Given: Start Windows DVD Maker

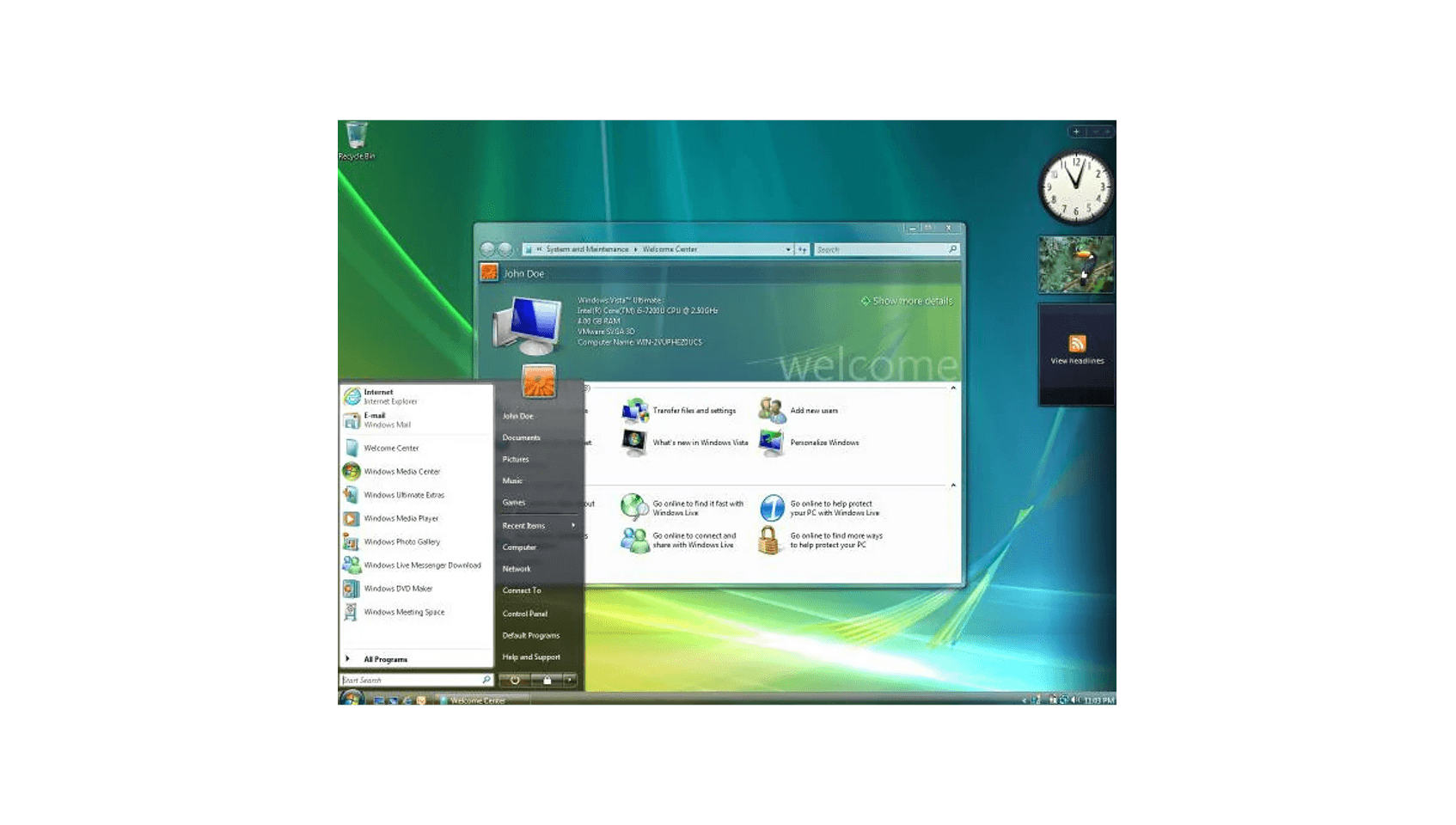Looking at the screenshot, I should point(397,589).
